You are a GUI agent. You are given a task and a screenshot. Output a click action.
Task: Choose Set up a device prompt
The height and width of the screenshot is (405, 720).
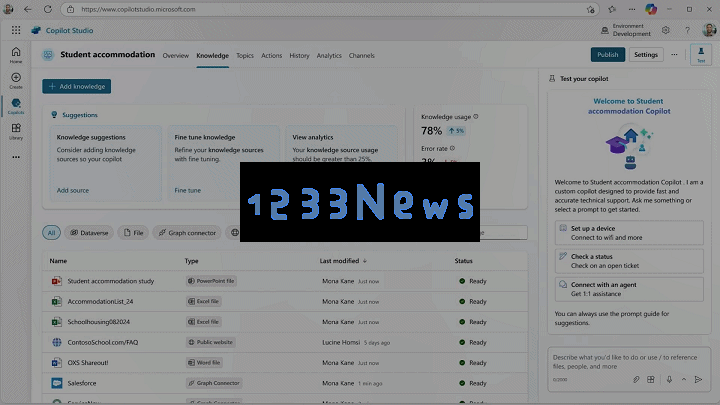pos(629,233)
